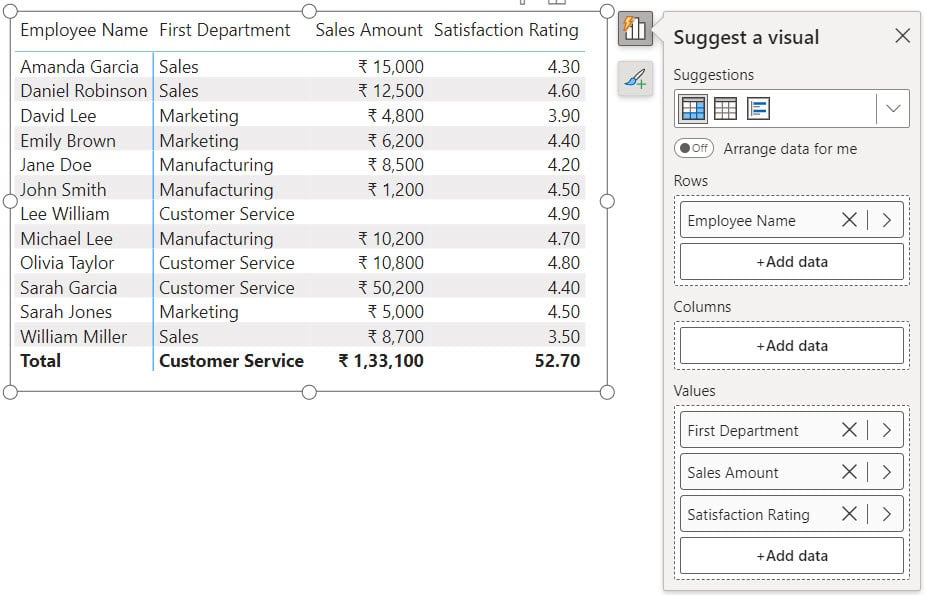Click the First Department column header
Screen dimensions: 926x595
point(224,30)
